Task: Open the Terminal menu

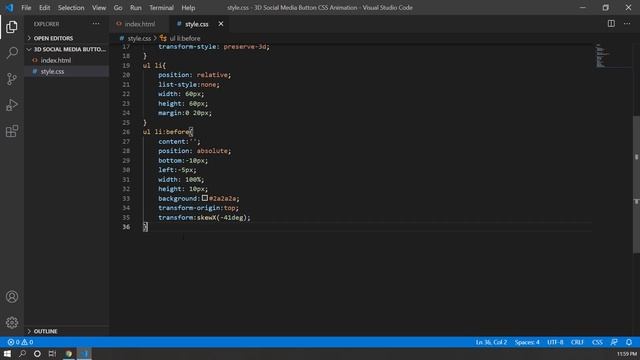Action: tap(161, 7)
